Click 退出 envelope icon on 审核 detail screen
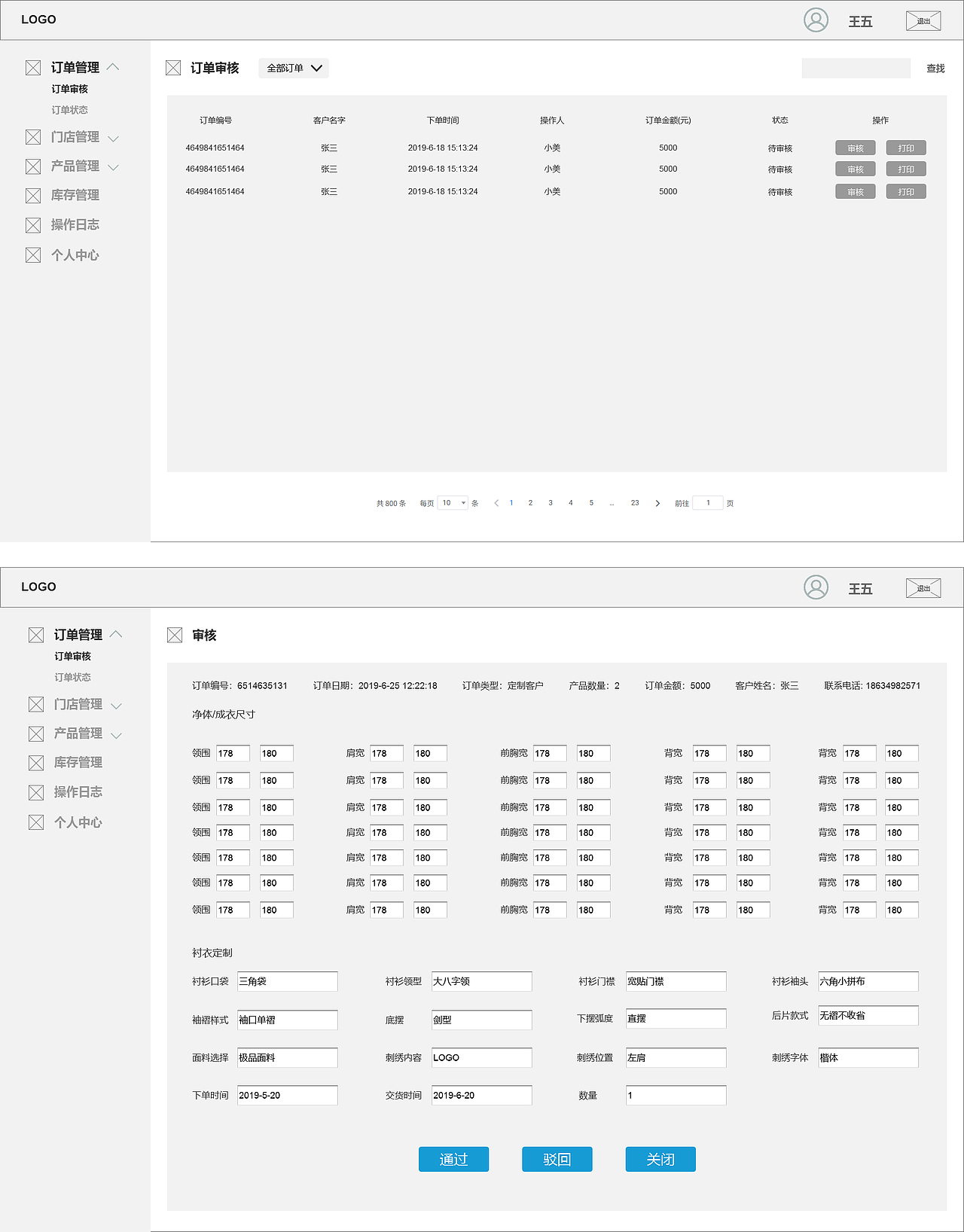Image resolution: width=964 pixels, height=1232 pixels. pos(923,588)
